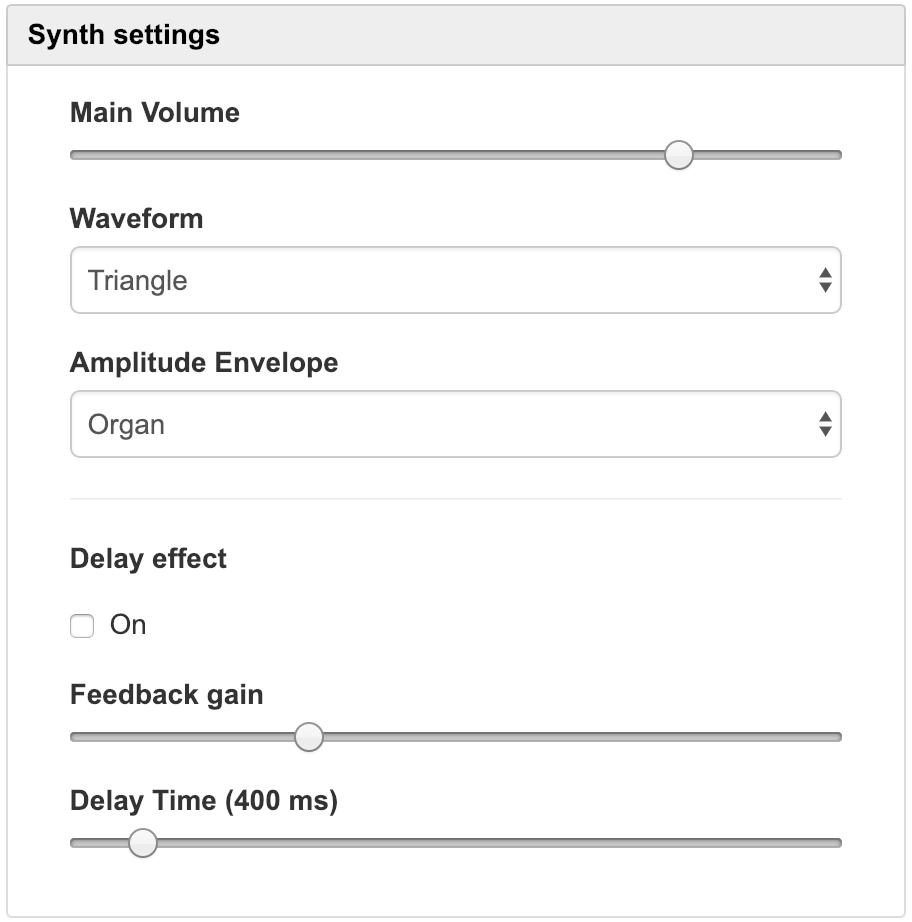This screenshot has height=922, width=912.
Task: Click the Amplitude Envelope select arrows icon
Action: 824,425
